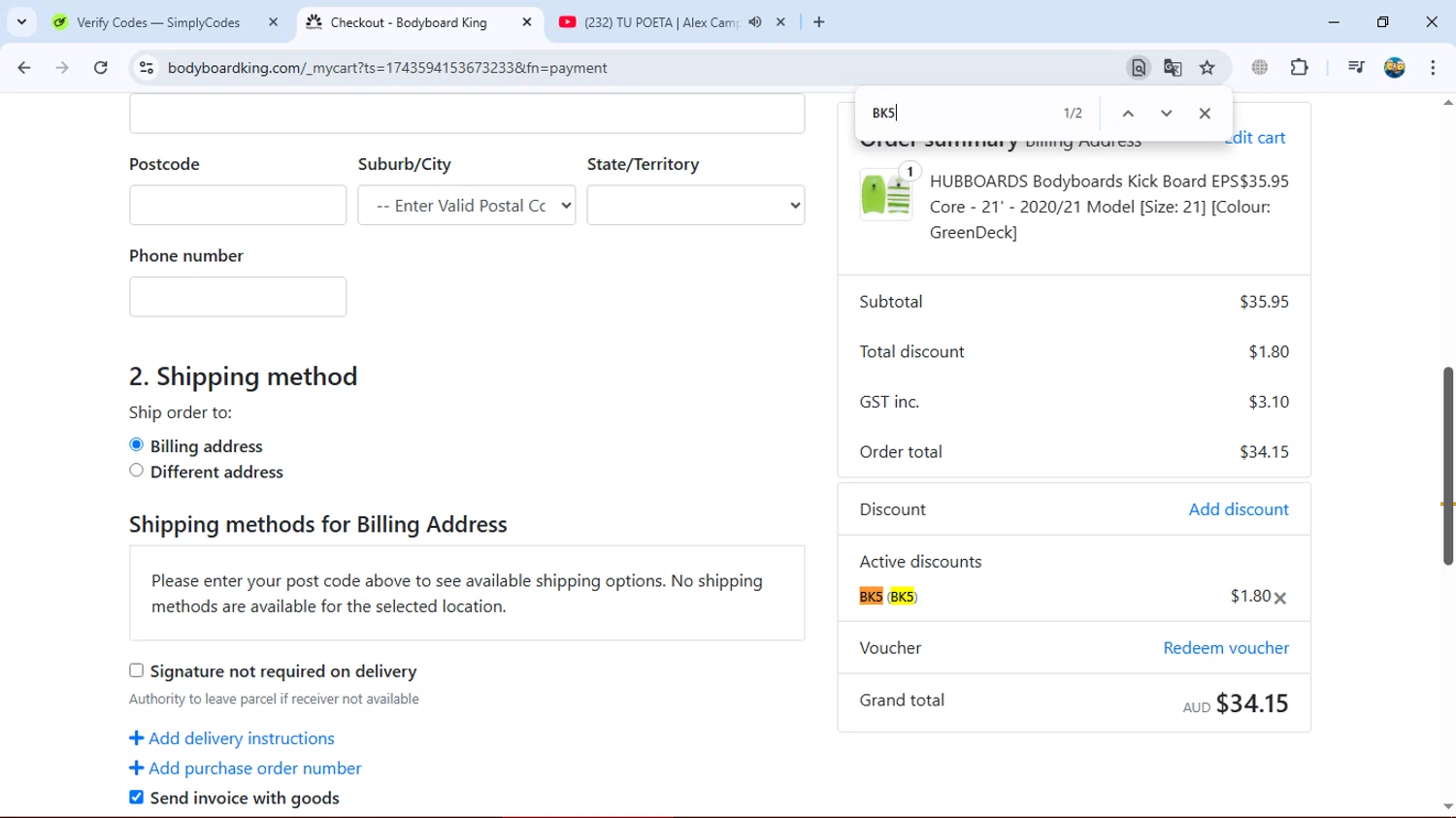1456x818 pixels.
Task: Click the find-in-page icon in address bar
Action: (1139, 68)
